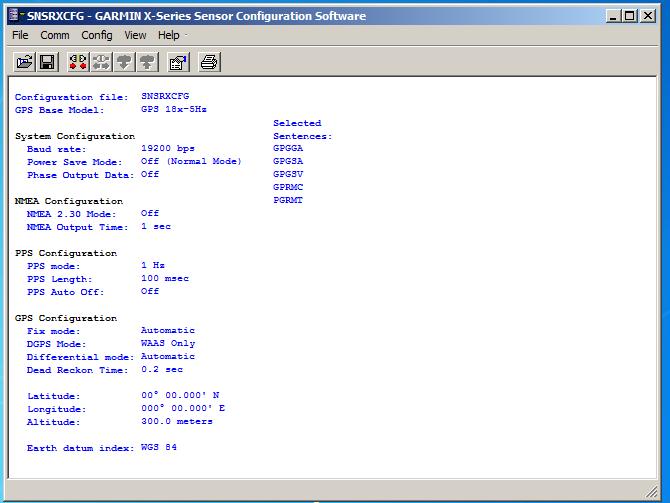Click the '1 sec' NMEA output time
This screenshot has width=670, height=503.
(x=156, y=226)
